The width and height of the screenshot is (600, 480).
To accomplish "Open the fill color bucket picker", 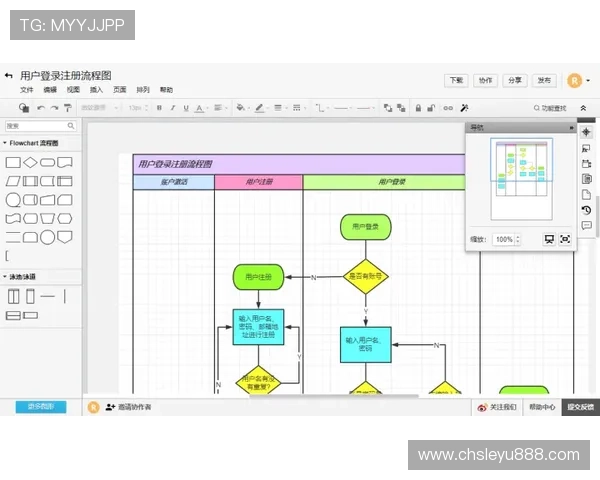I will tap(238, 108).
